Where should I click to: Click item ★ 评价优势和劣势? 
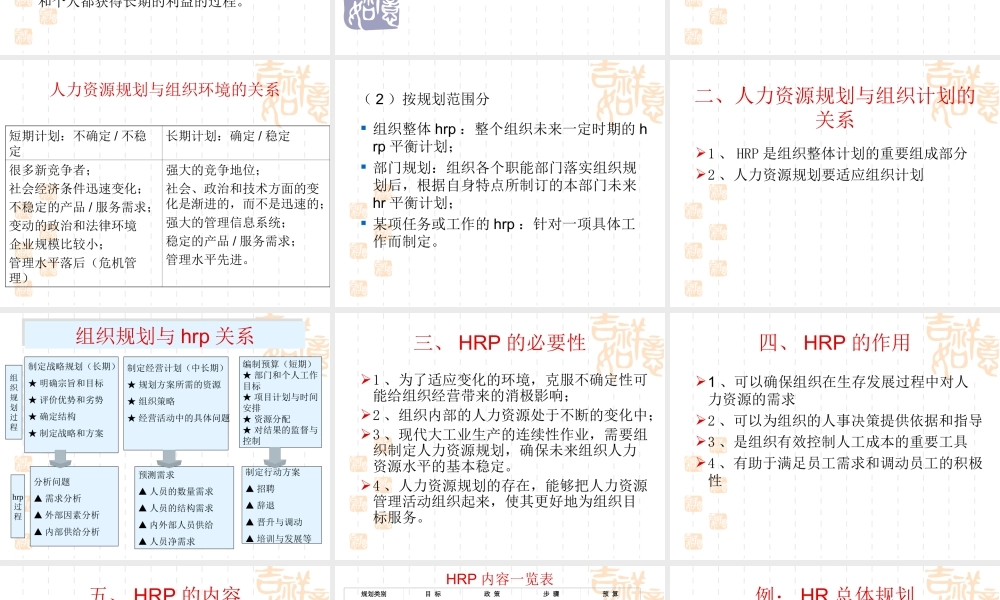click(x=66, y=400)
